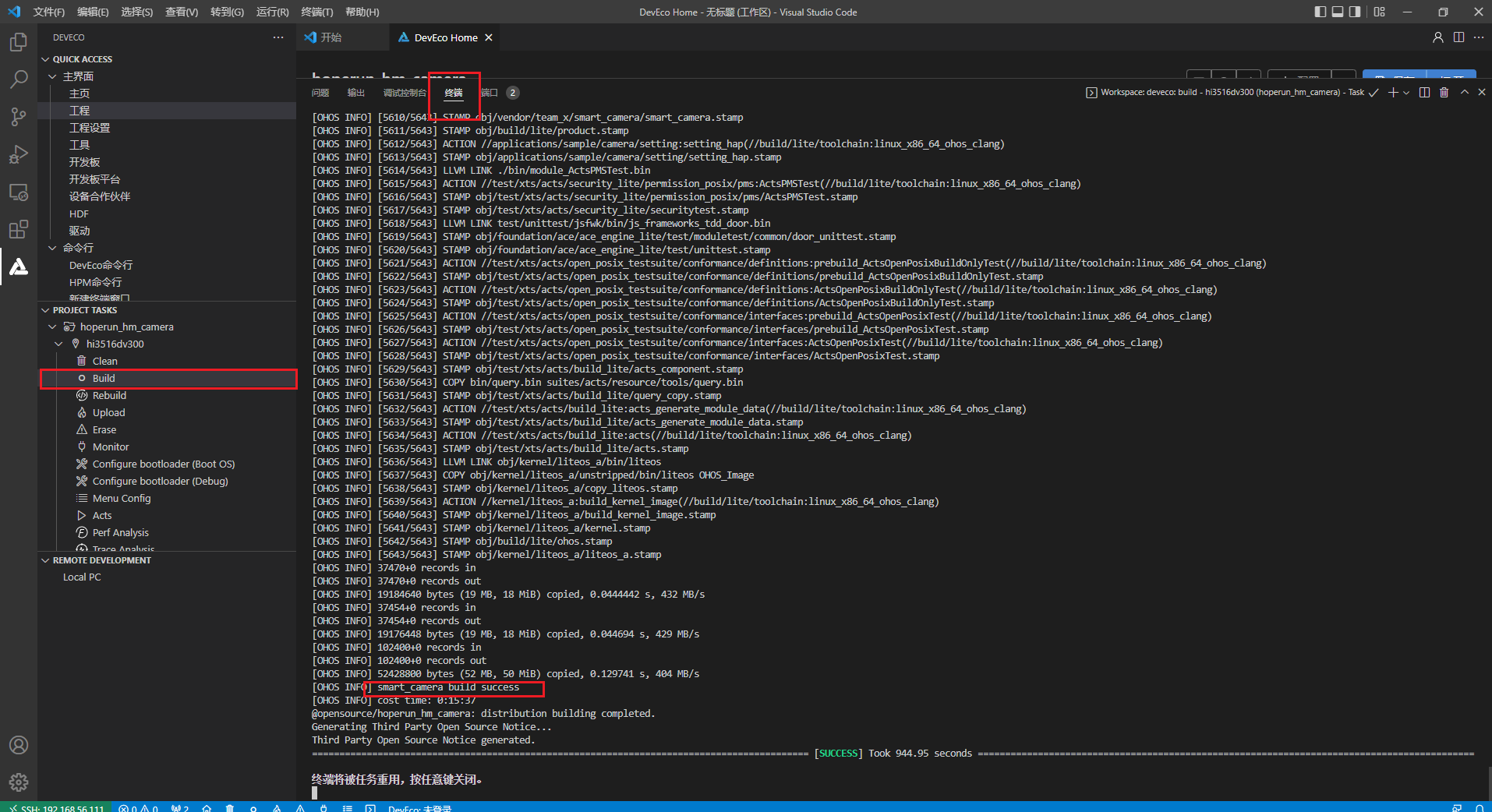The height and width of the screenshot is (812, 1492).
Task: Toggle the bottom panel visibility
Action: tap(1338, 12)
